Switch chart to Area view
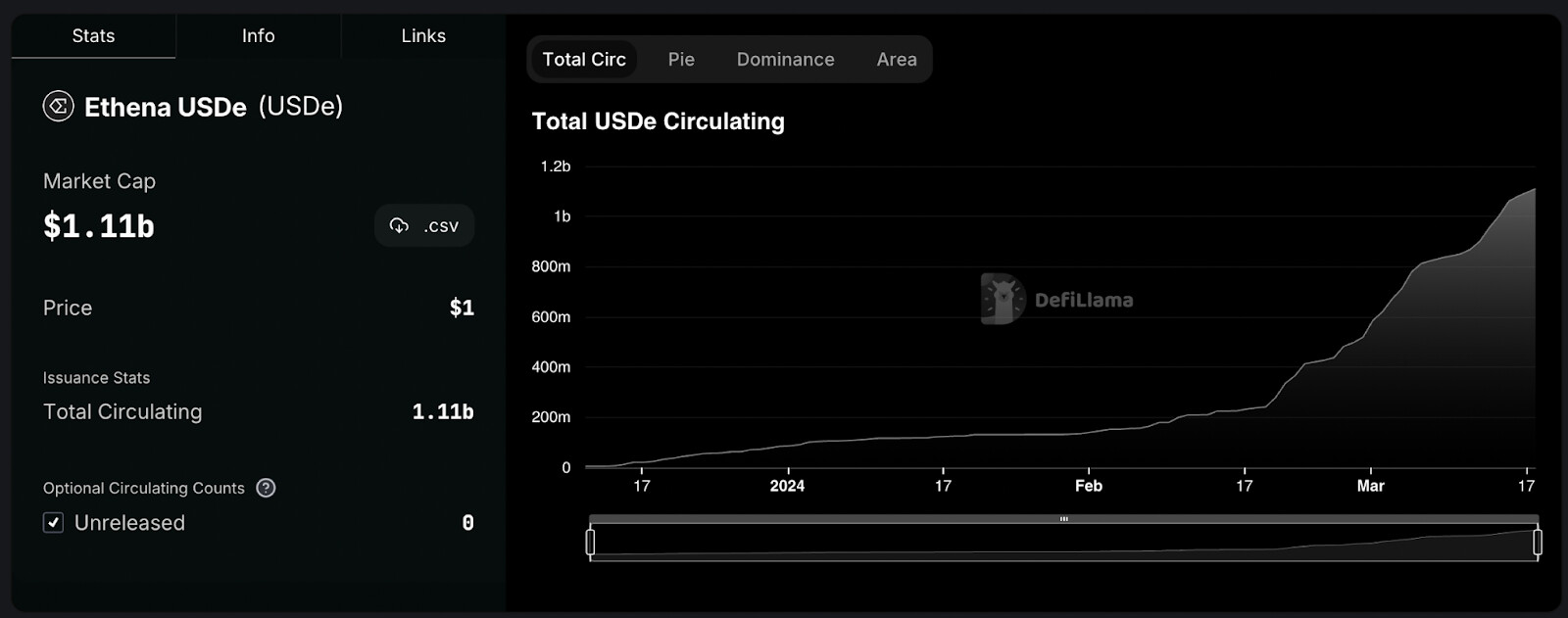 897,60
